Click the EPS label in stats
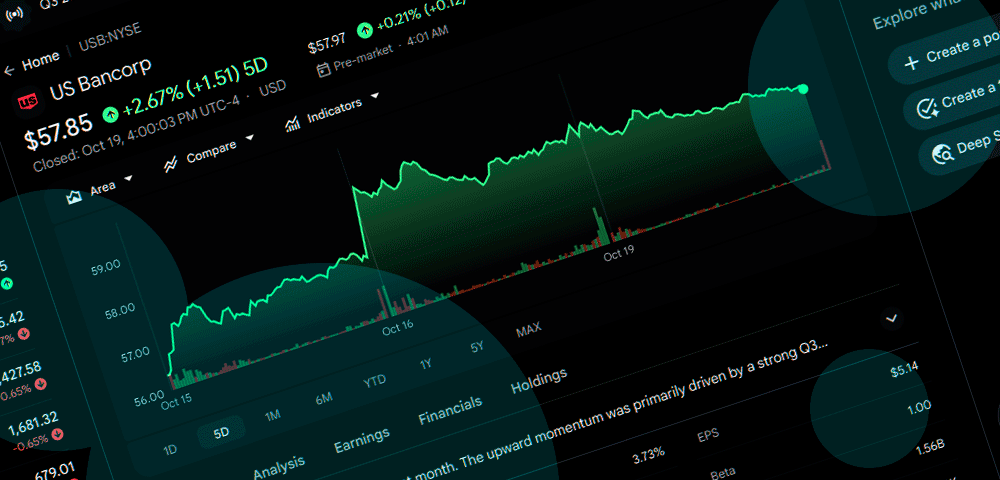The width and height of the screenshot is (1000, 480). 708,436
